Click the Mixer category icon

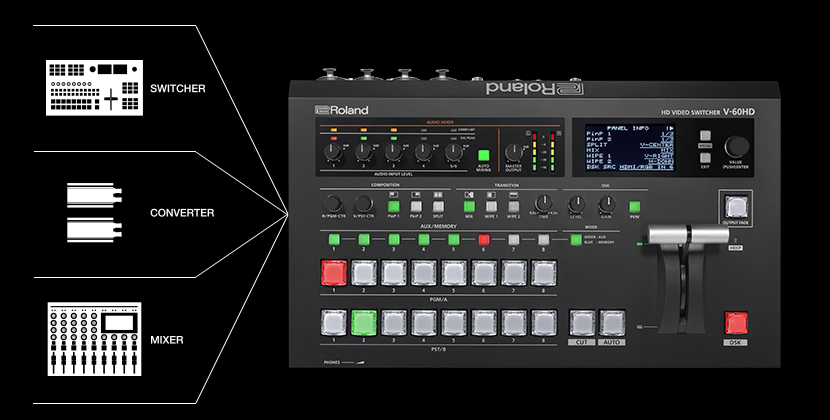click(94, 339)
